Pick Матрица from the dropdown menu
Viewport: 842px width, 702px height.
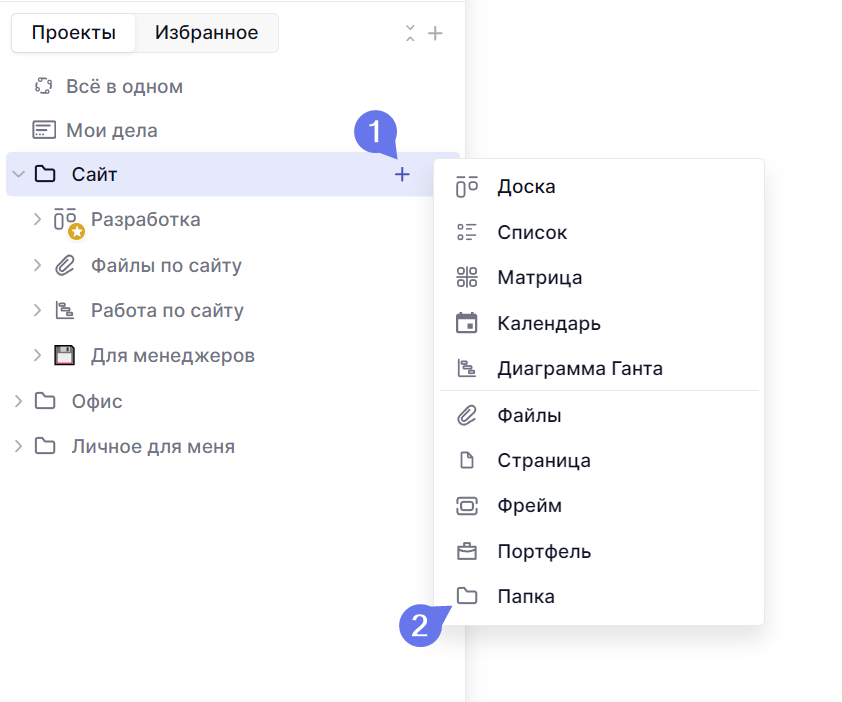tap(539, 278)
